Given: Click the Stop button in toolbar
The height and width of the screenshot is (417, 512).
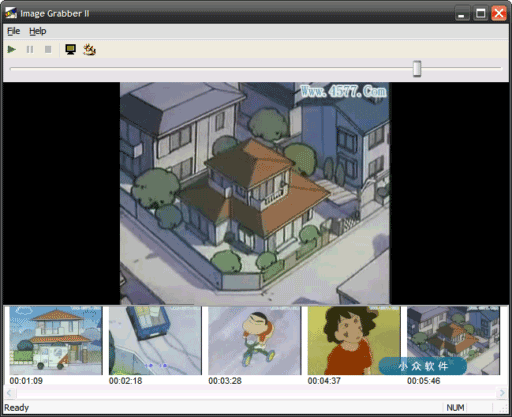Looking at the screenshot, I should pos(48,50).
